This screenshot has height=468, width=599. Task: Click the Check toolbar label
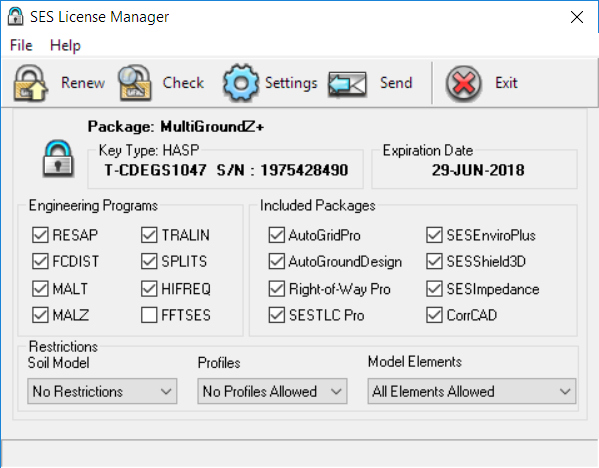[x=183, y=83]
